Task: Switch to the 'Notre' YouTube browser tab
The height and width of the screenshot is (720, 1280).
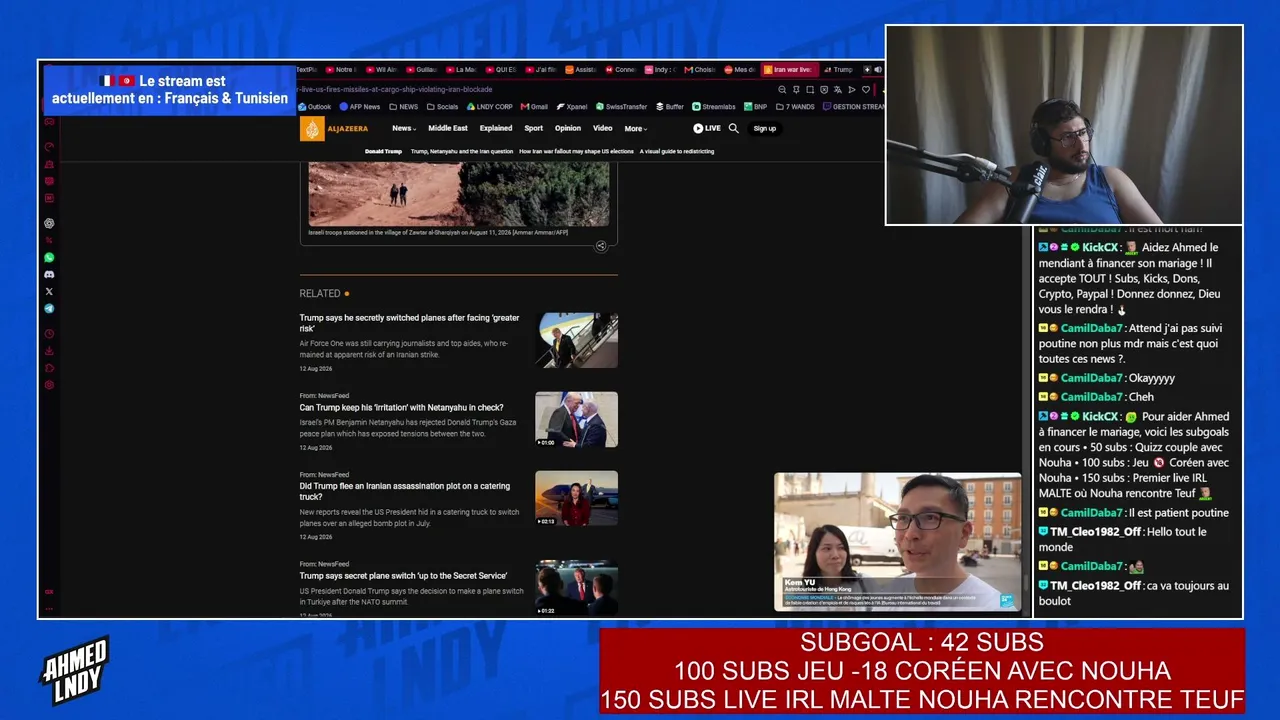Action: 341,70
